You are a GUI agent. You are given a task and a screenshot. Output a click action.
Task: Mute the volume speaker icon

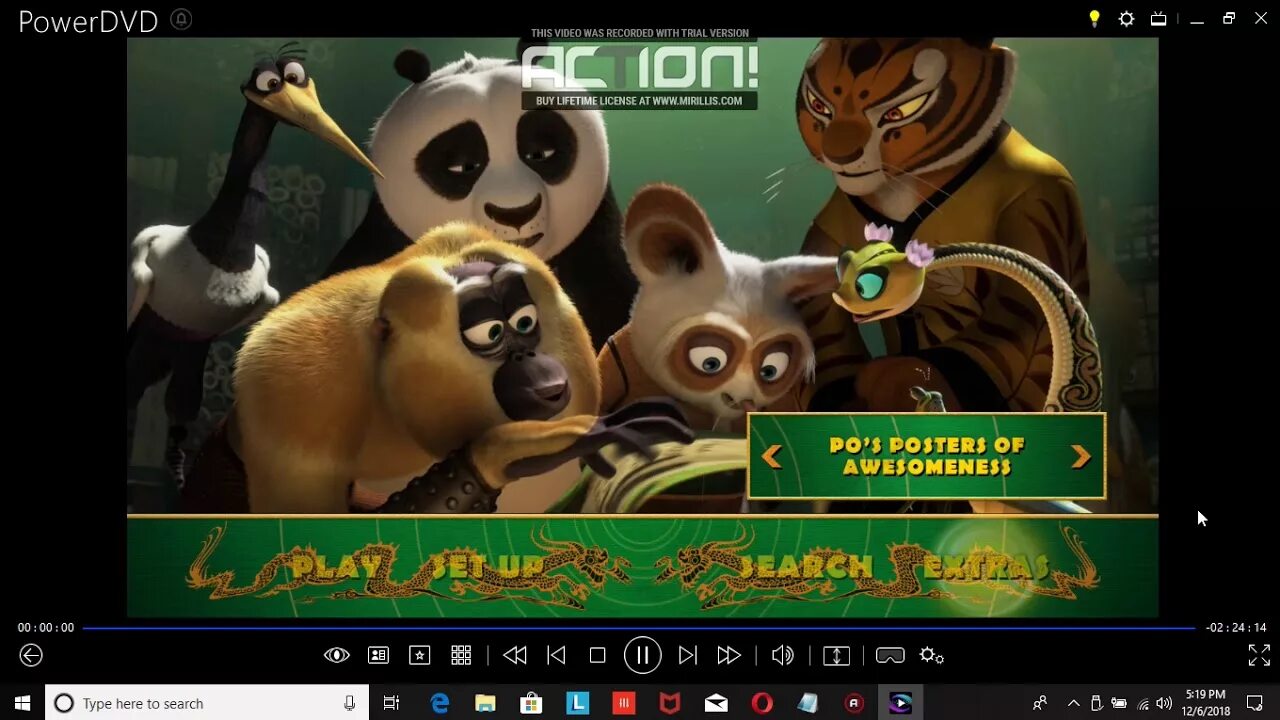[x=782, y=655]
